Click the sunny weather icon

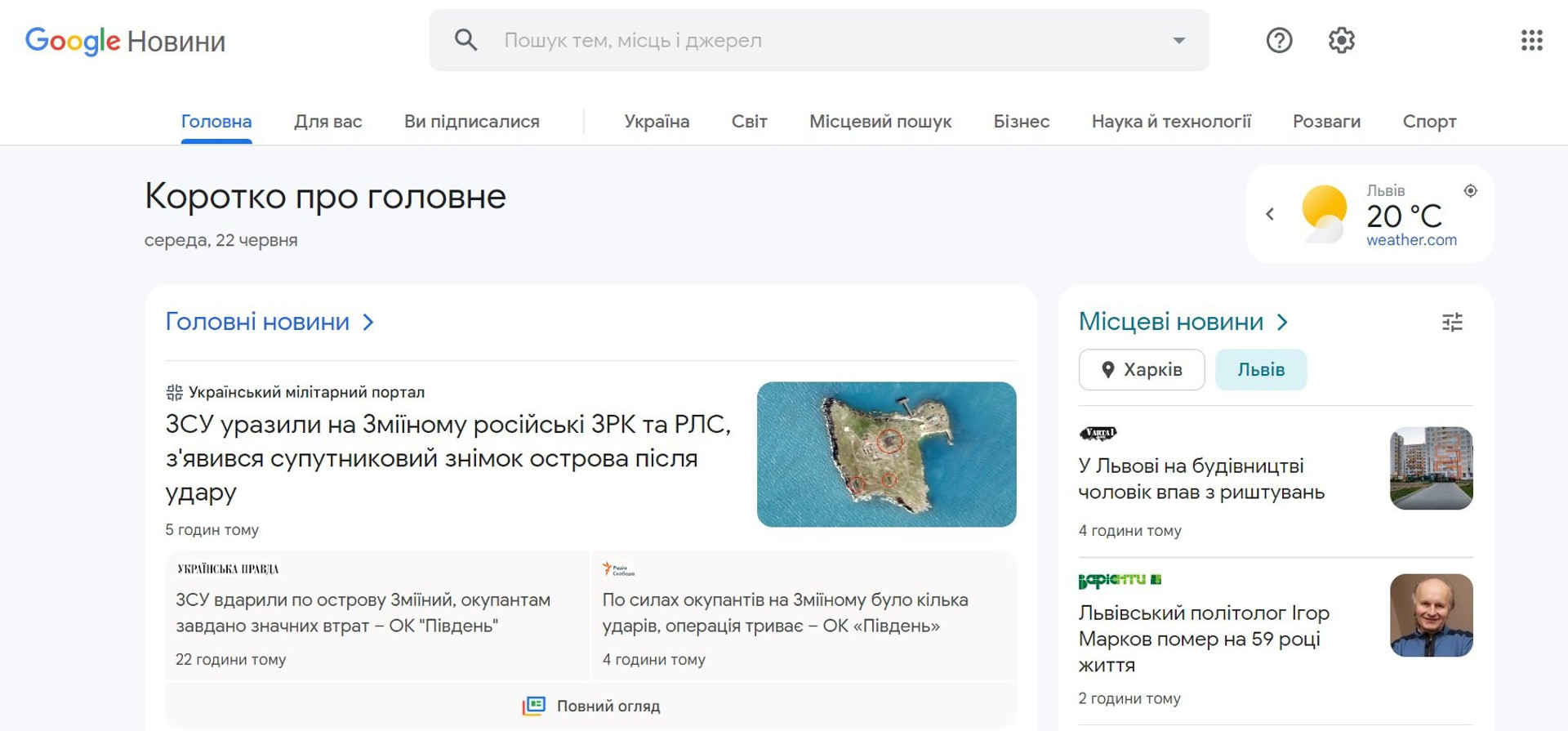tap(1324, 214)
